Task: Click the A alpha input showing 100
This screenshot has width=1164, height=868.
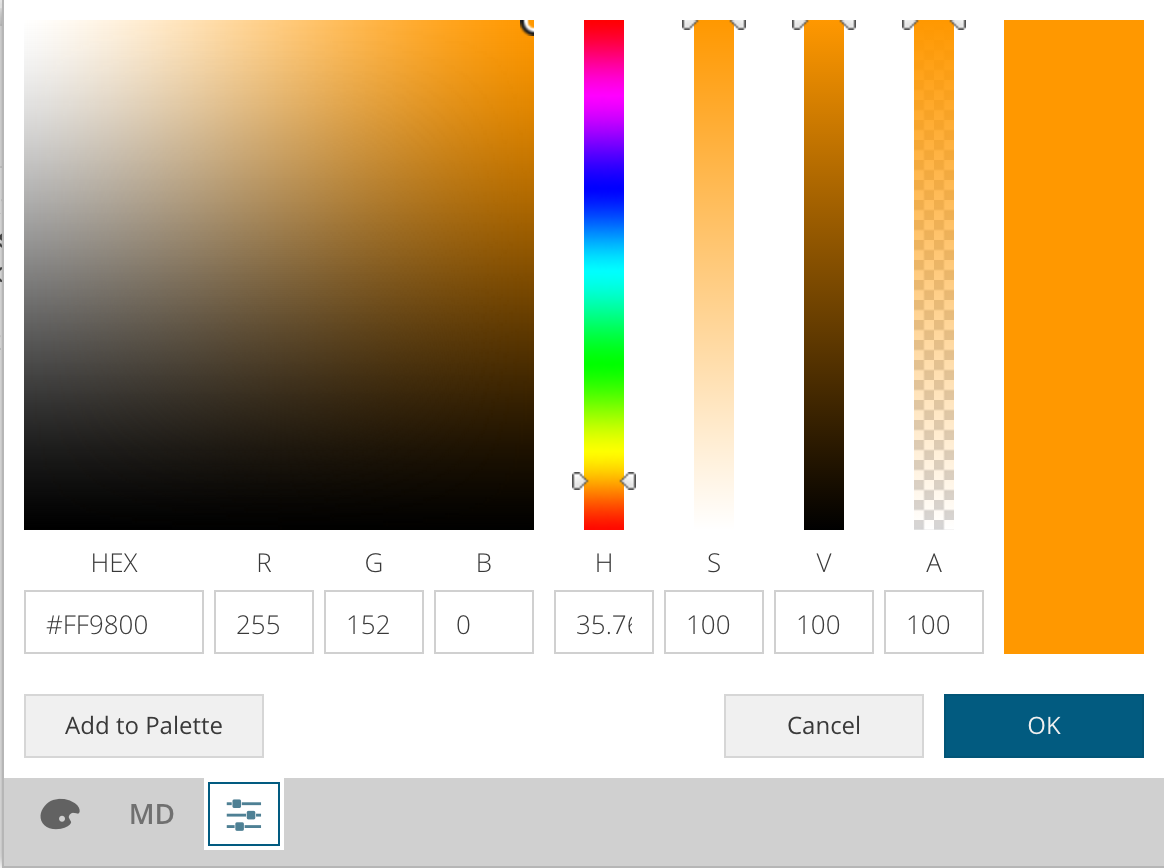Action: point(933,622)
